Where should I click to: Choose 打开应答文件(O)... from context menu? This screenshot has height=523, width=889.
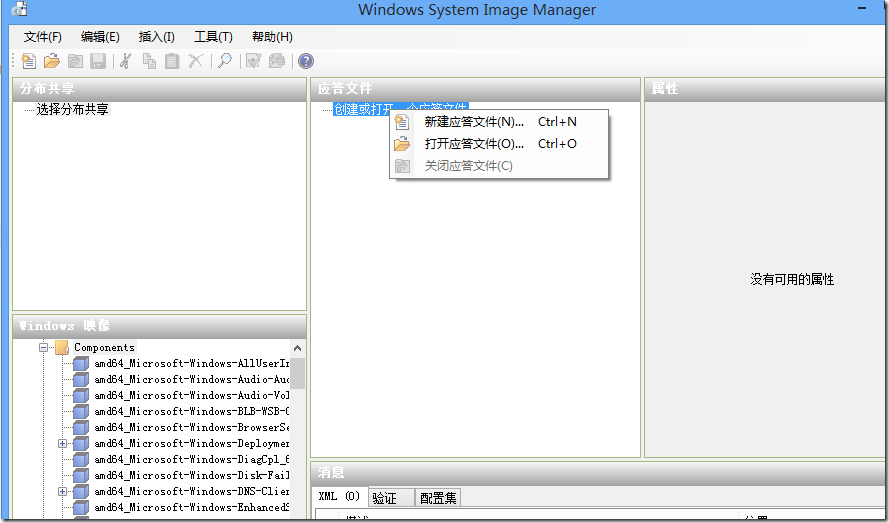[499, 144]
